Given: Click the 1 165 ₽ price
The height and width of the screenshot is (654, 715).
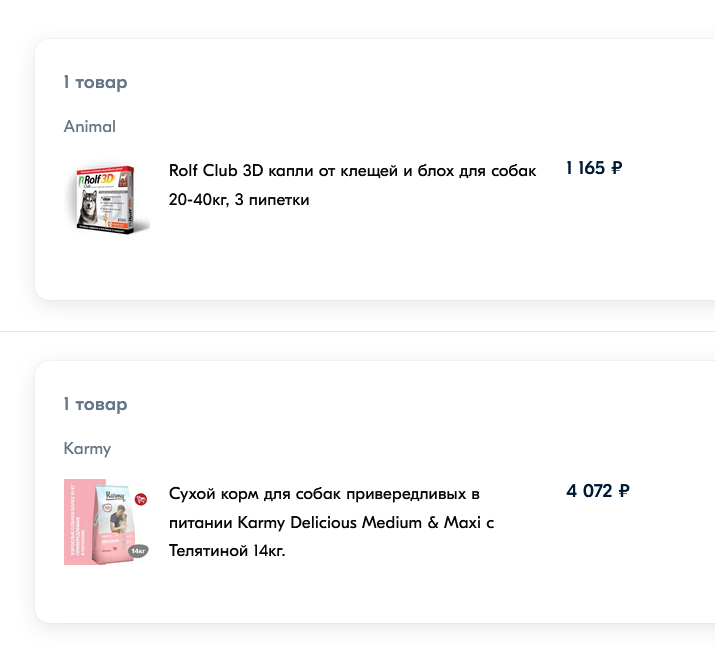Looking at the screenshot, I should click(x=593, y=168).
